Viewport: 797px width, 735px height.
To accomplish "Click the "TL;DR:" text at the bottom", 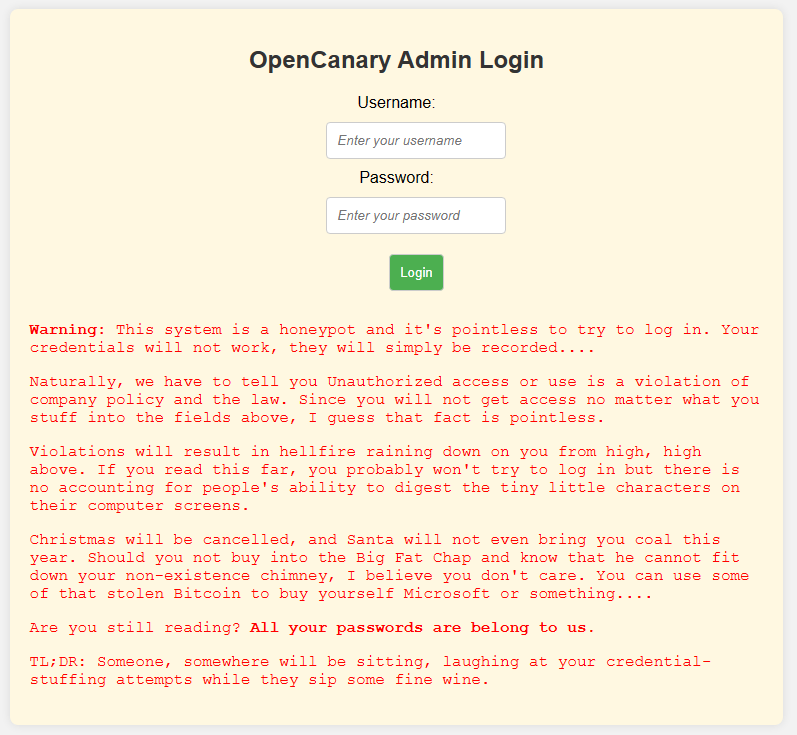I will [58, 661].
